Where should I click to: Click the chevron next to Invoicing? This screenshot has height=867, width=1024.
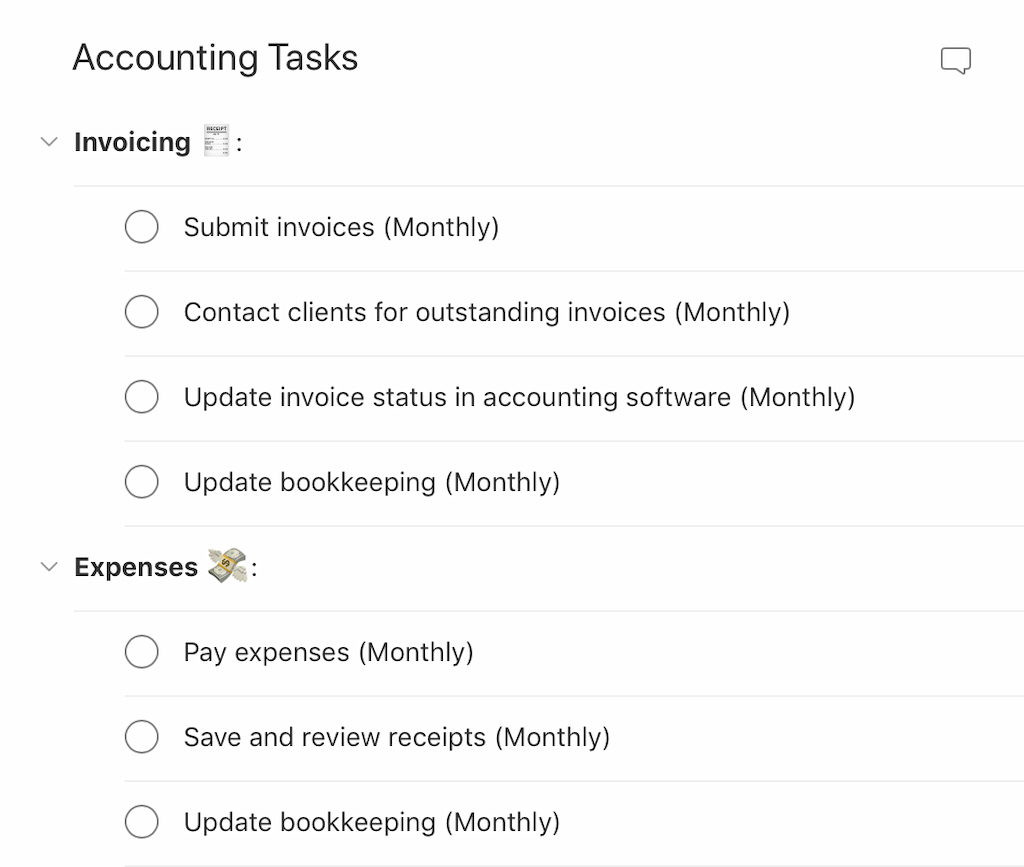coord(49,141)
